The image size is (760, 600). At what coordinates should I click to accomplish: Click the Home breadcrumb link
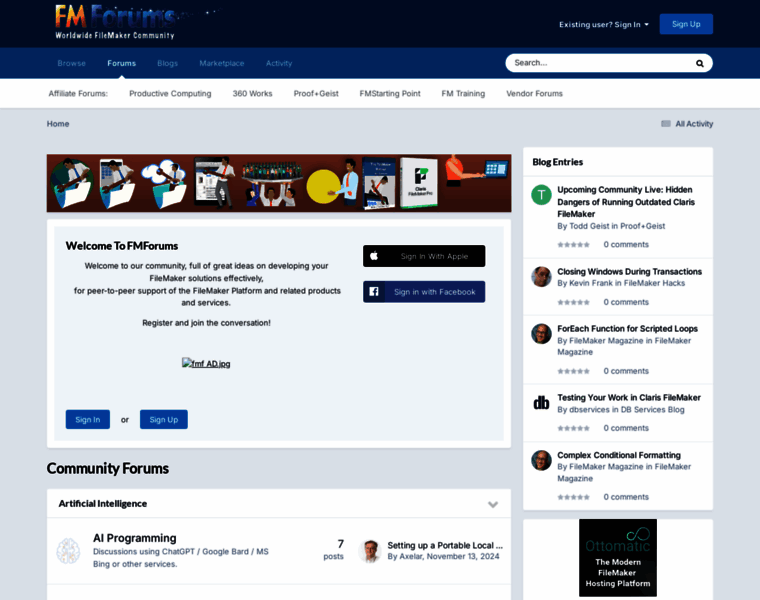point(58,124)
